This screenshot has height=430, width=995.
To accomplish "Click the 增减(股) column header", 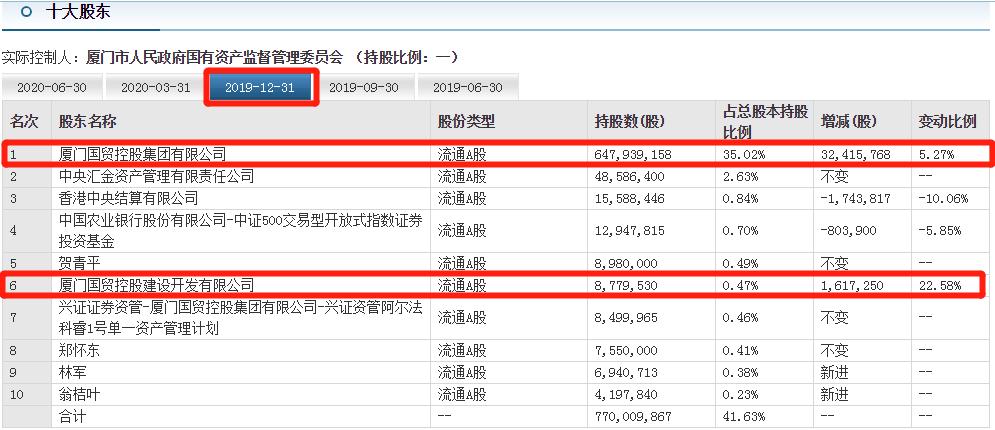I will click(x=851, y=122).
